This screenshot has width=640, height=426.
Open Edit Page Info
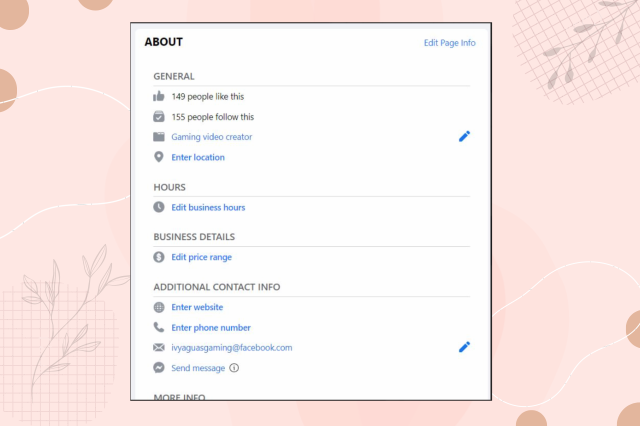click(x=449, y=43)
